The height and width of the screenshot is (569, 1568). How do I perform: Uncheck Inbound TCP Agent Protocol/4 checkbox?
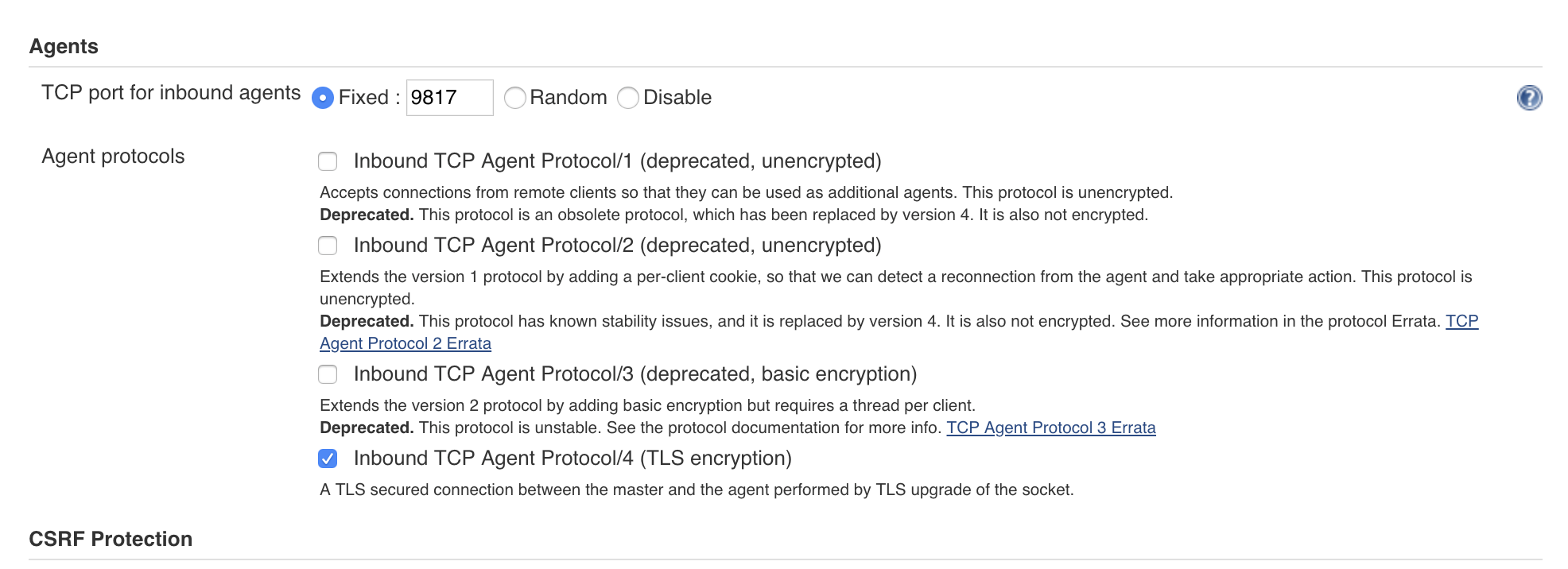[x=328, y=459]
